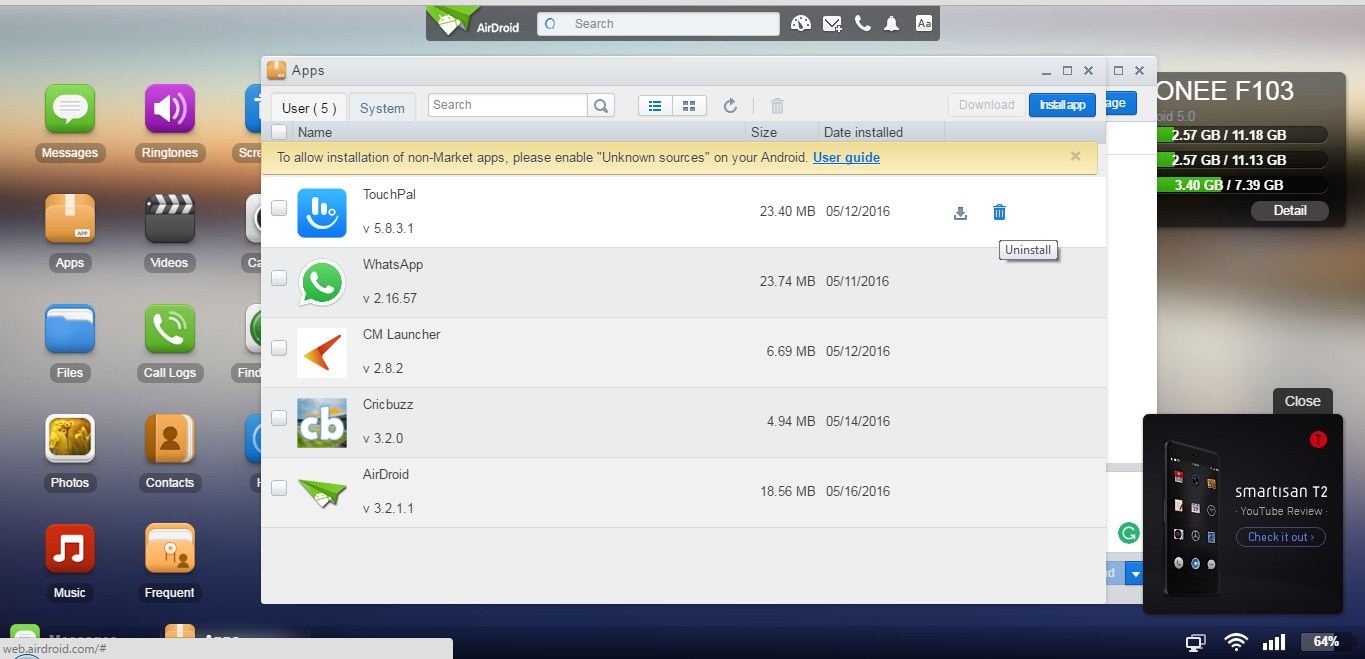Click the AirDroid logo in top bar
The height and width of the screenshot is (659, 1365).
coord(475,23)
